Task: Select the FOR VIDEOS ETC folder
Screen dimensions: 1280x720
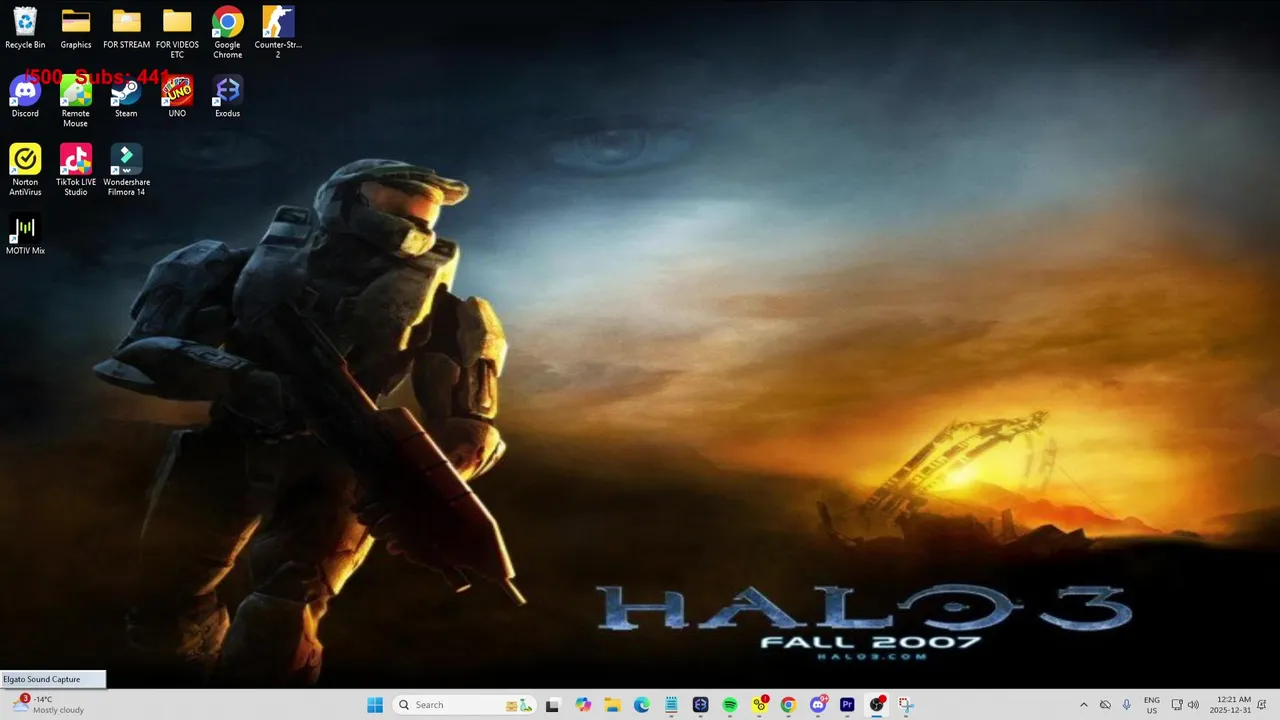Action: [177, 33]
